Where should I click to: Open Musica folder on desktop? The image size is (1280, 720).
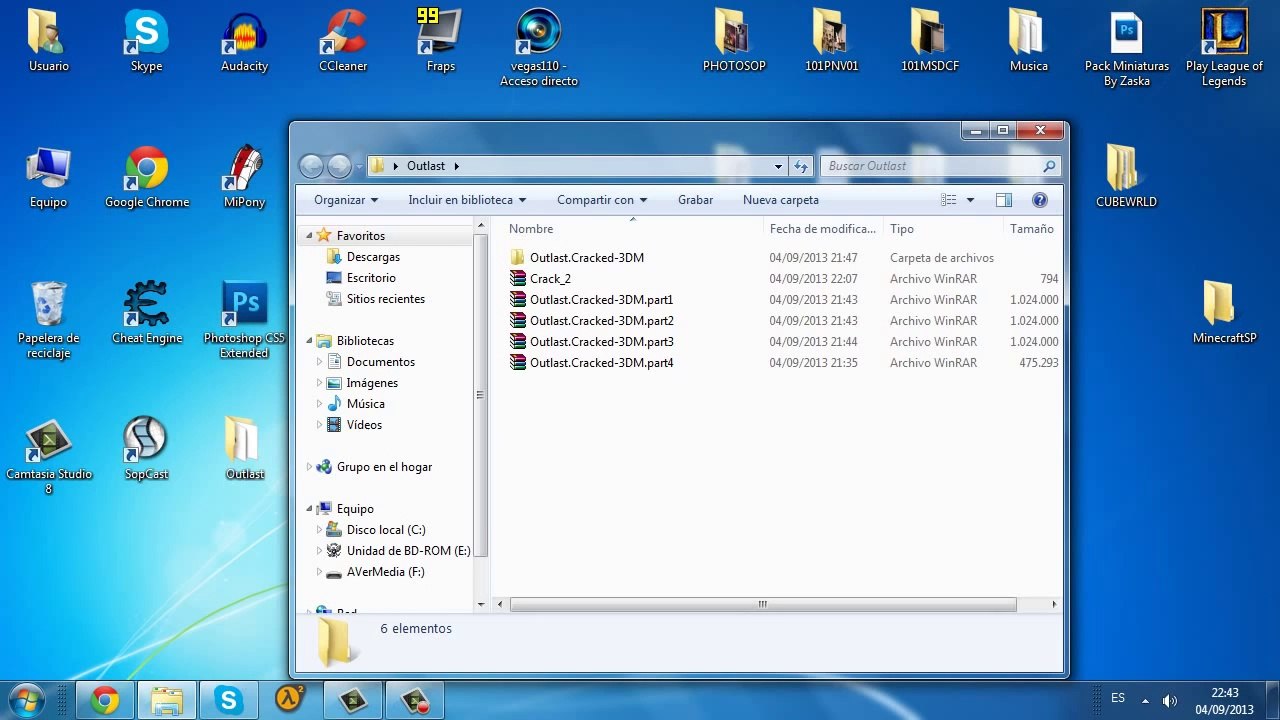pos(1028,42)
